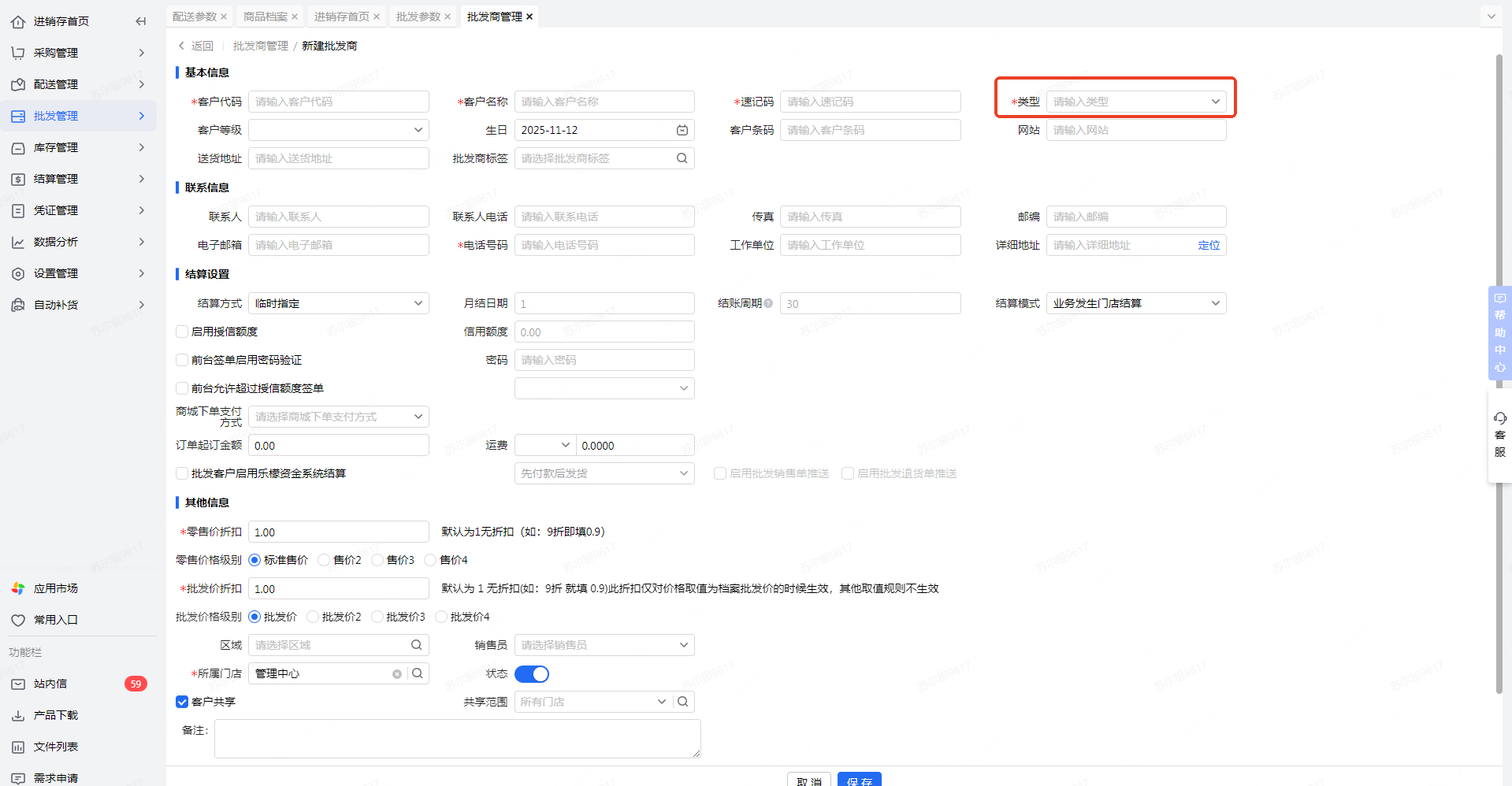Click the 定位 link in 详细地址

tap(1209, 245)
